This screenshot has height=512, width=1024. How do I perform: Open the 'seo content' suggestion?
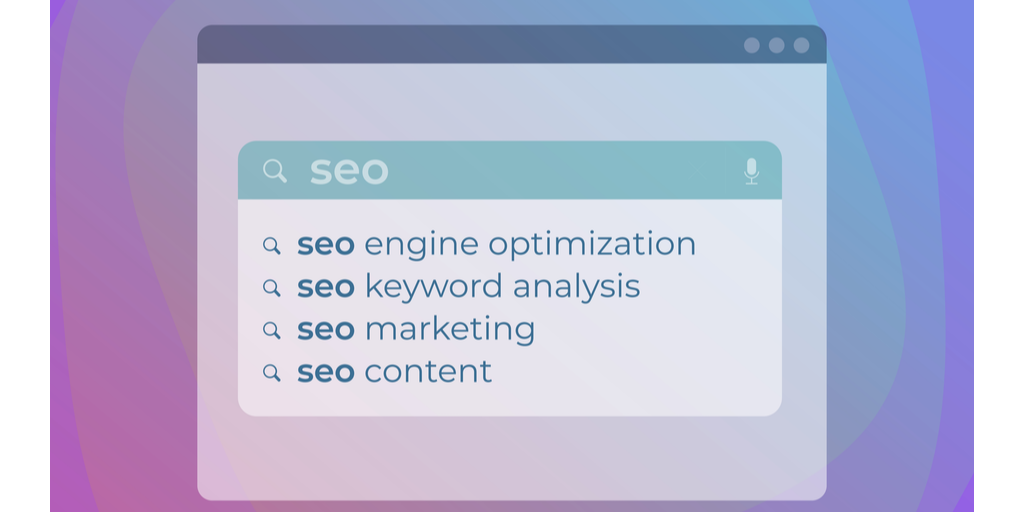pyautogui.click(x=394, y=372)
